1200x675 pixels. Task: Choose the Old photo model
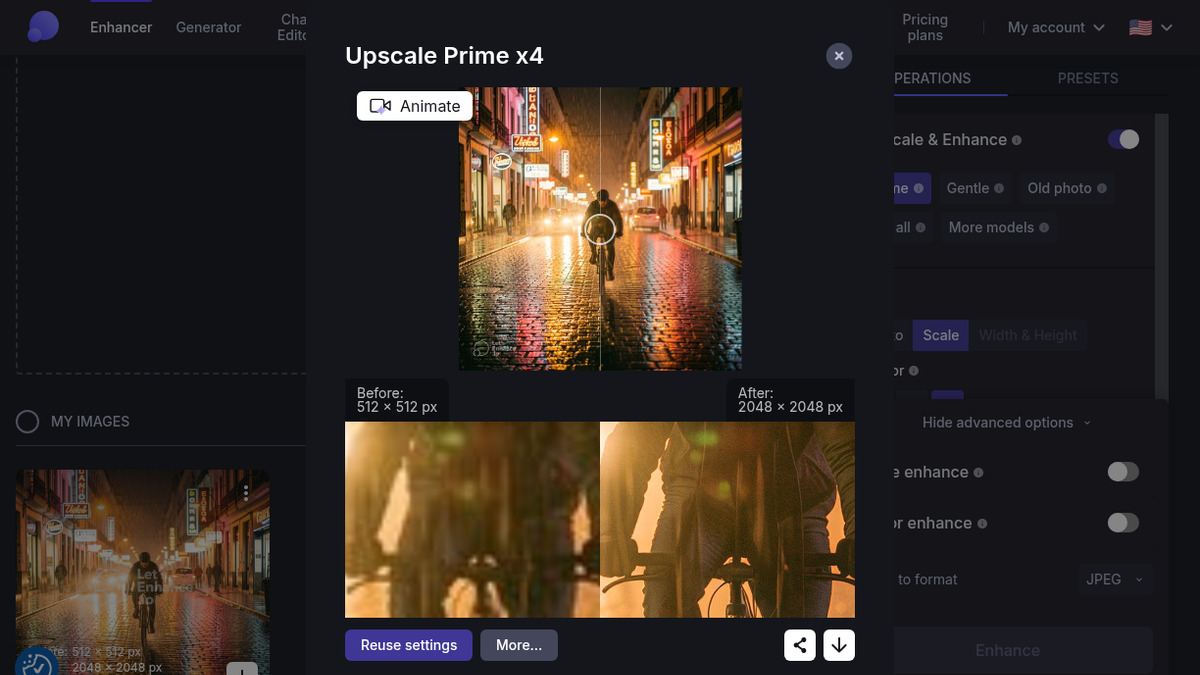coord(1067,188)
